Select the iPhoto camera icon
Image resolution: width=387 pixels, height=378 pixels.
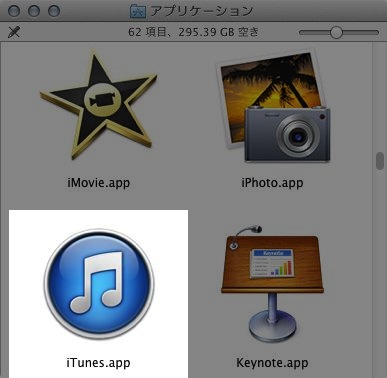[x=273, y=106]
